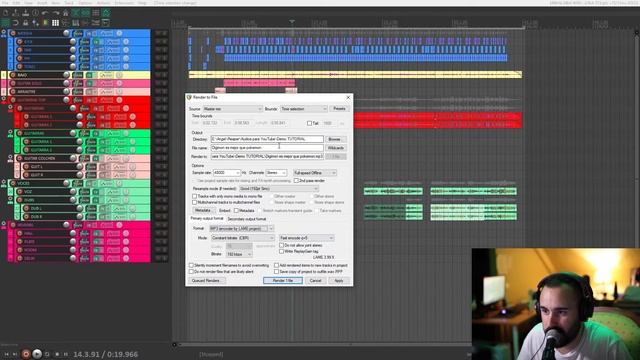Open the Mode Constant bitrate dropdown

[242, 238]
